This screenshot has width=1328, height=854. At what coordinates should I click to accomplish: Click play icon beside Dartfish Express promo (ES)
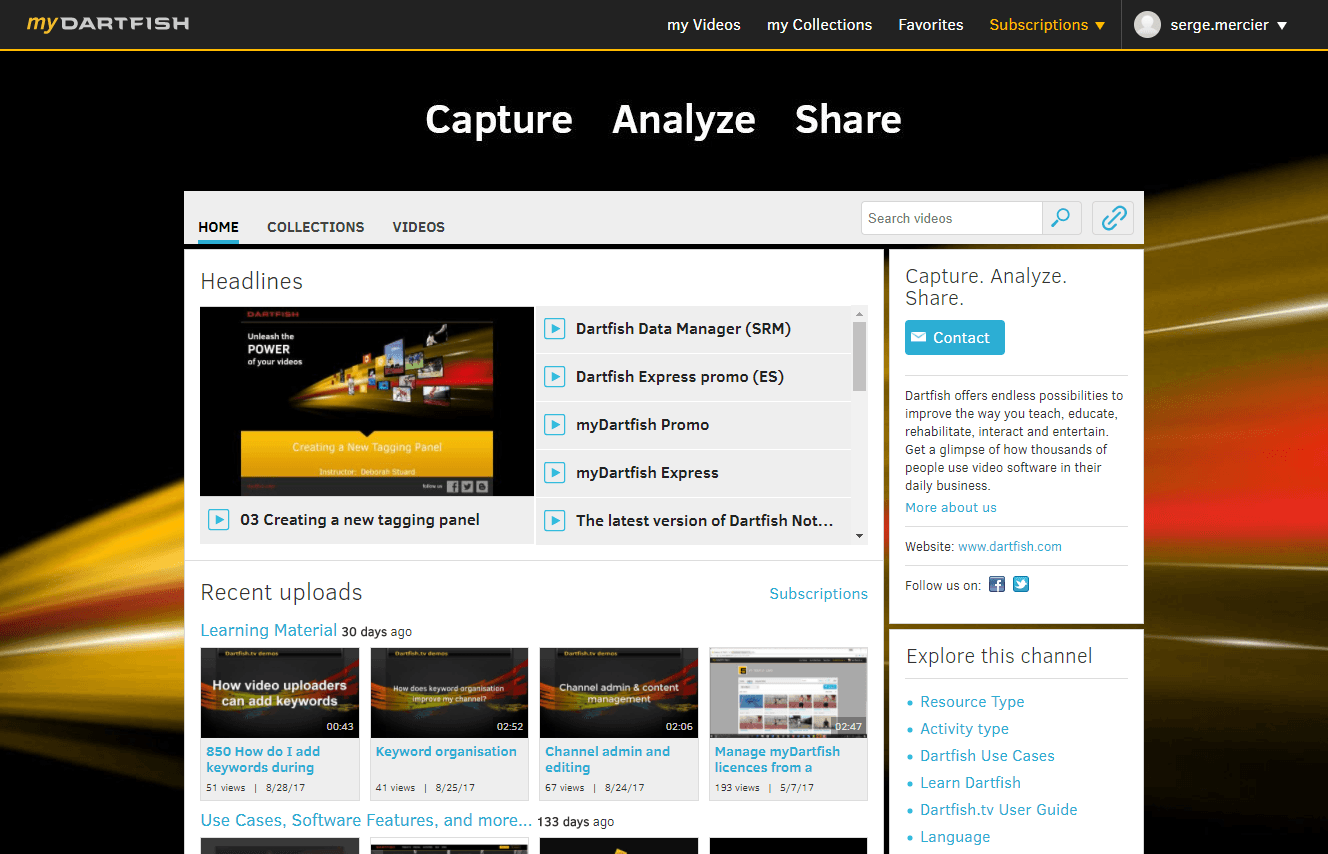pyautogui.click(x=554, y=377)
